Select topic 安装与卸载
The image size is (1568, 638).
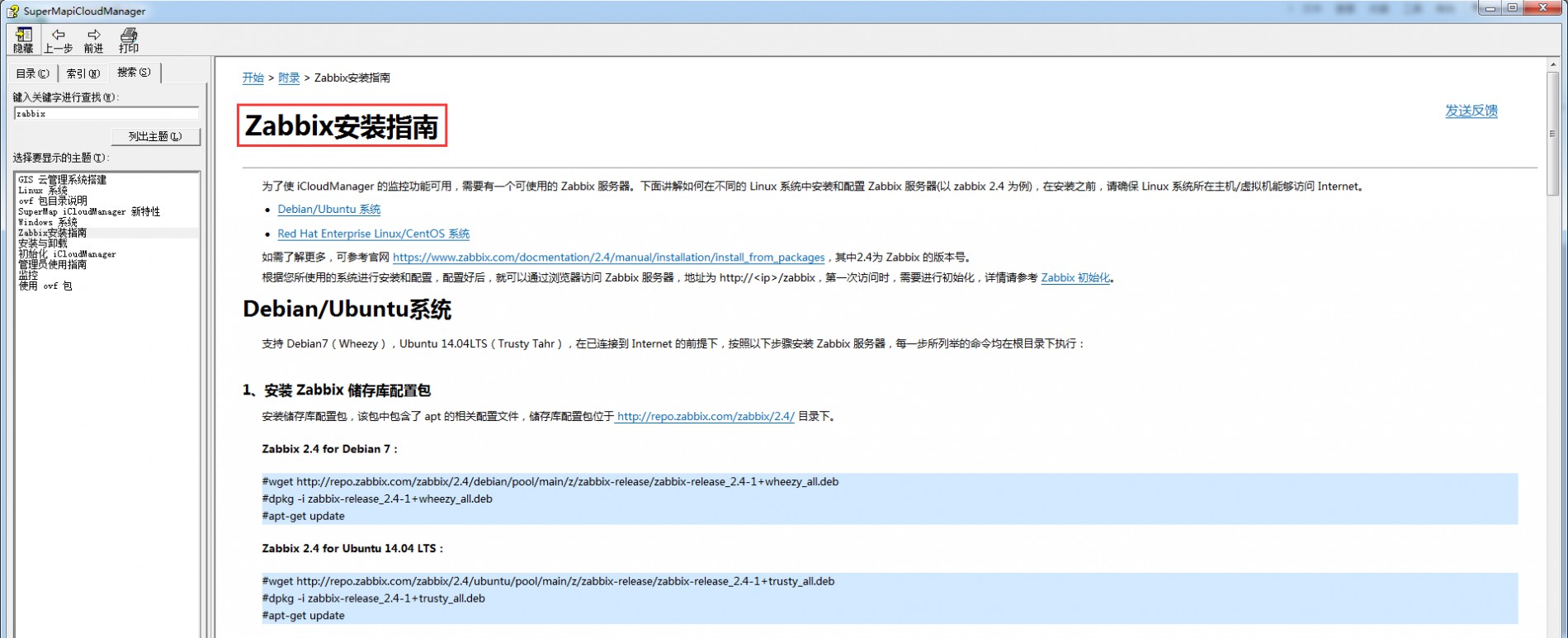click(x=43, y=243)
